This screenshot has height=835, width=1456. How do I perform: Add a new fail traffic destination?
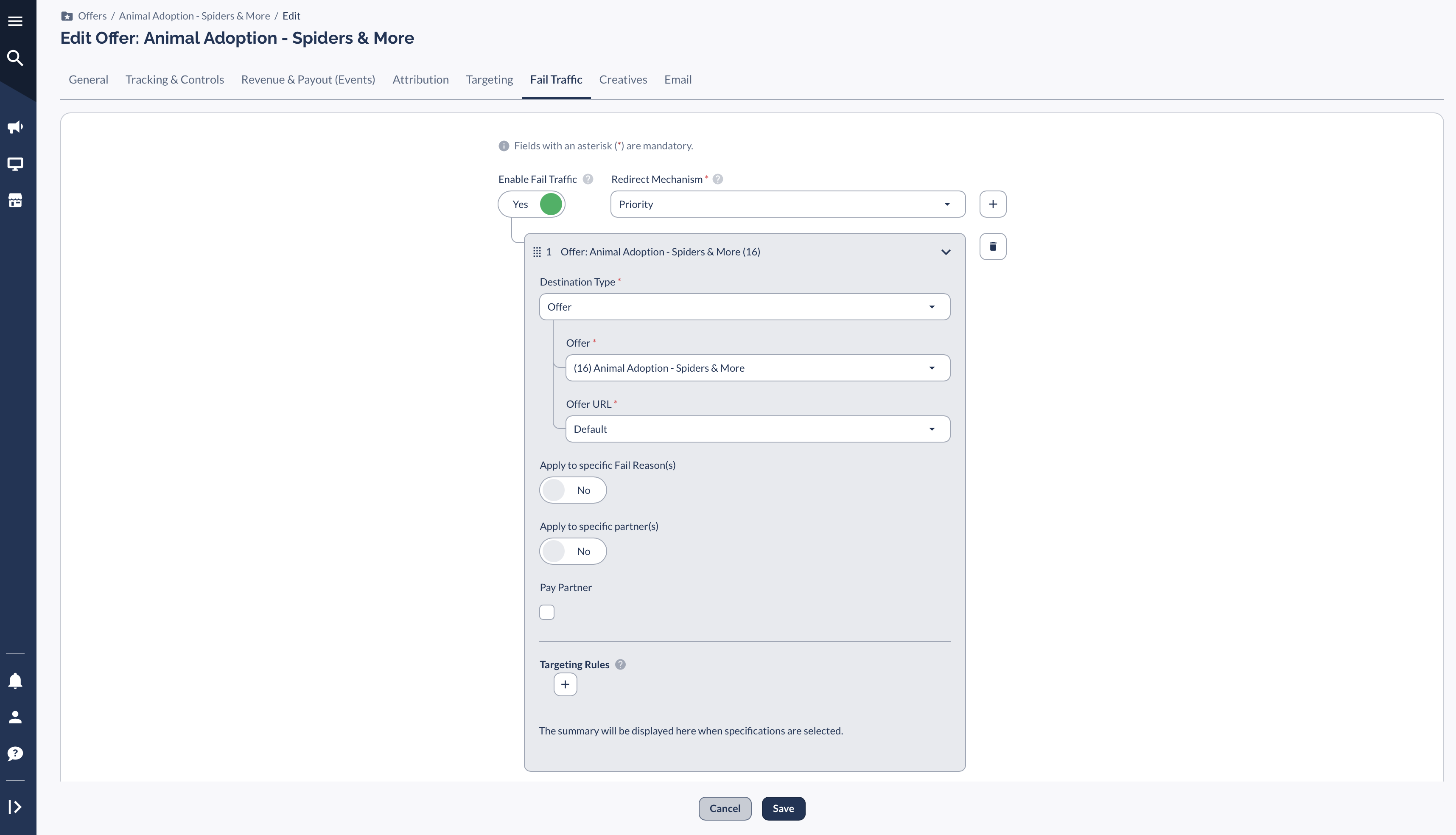(x=993, y=204)
